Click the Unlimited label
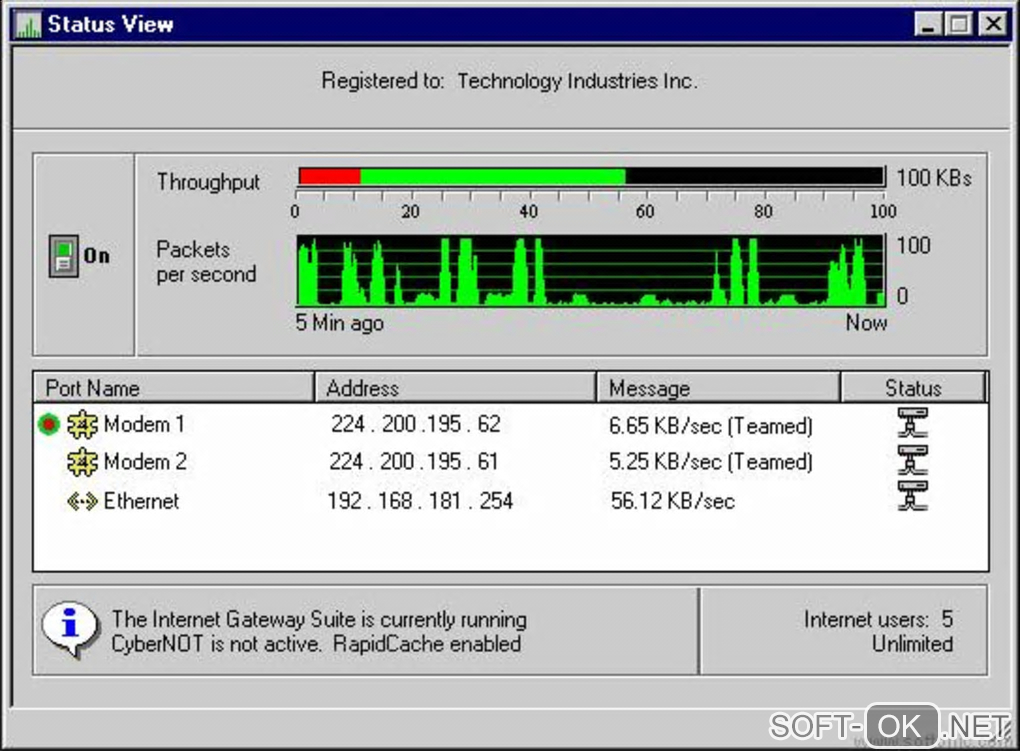 [913, 644]
